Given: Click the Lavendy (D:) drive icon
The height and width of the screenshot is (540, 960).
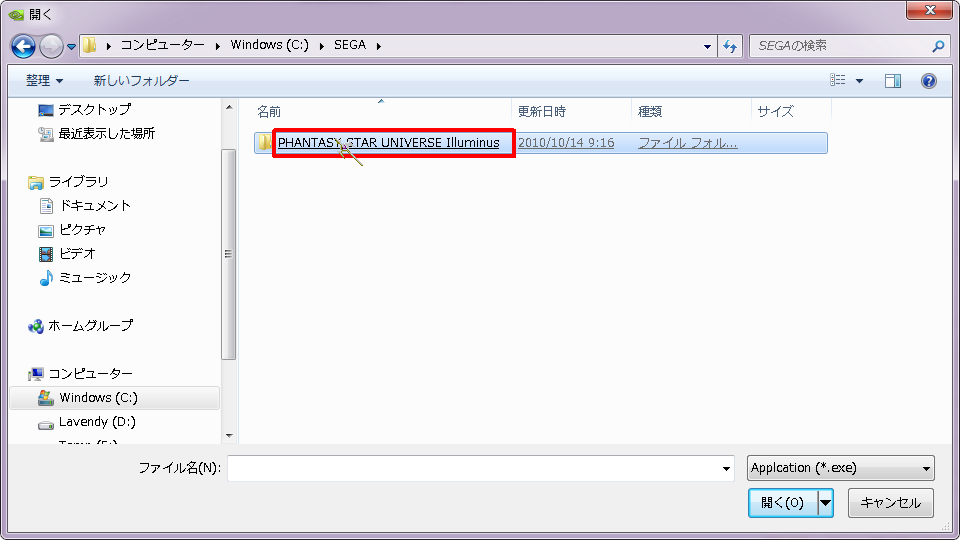Looking at the screenshot, I should tap(46, 424).
